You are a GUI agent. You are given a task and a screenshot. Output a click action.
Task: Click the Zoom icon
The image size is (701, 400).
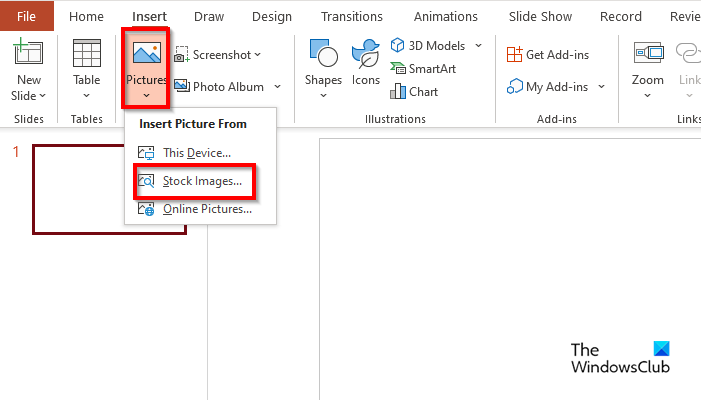click(x=648, y=56)
